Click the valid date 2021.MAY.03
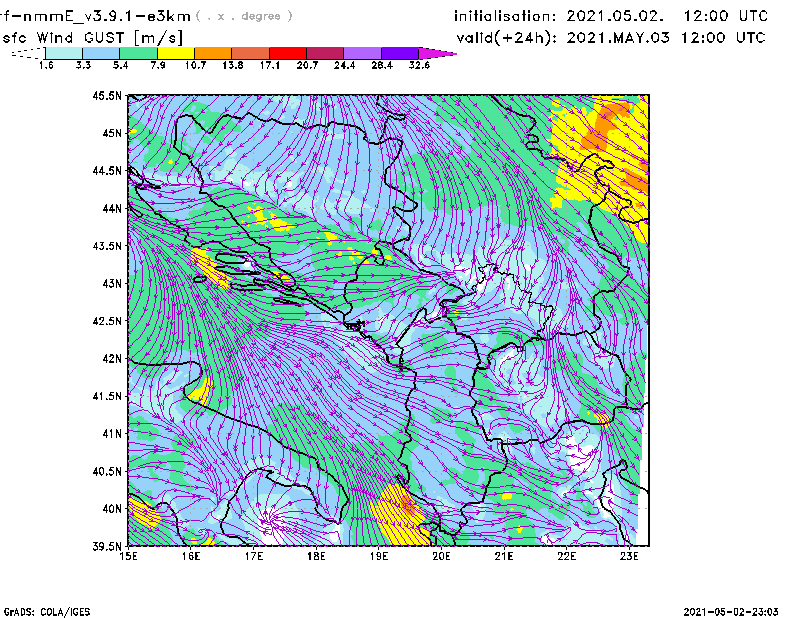The width and height of the screenshot is (800, 618). 618,38
